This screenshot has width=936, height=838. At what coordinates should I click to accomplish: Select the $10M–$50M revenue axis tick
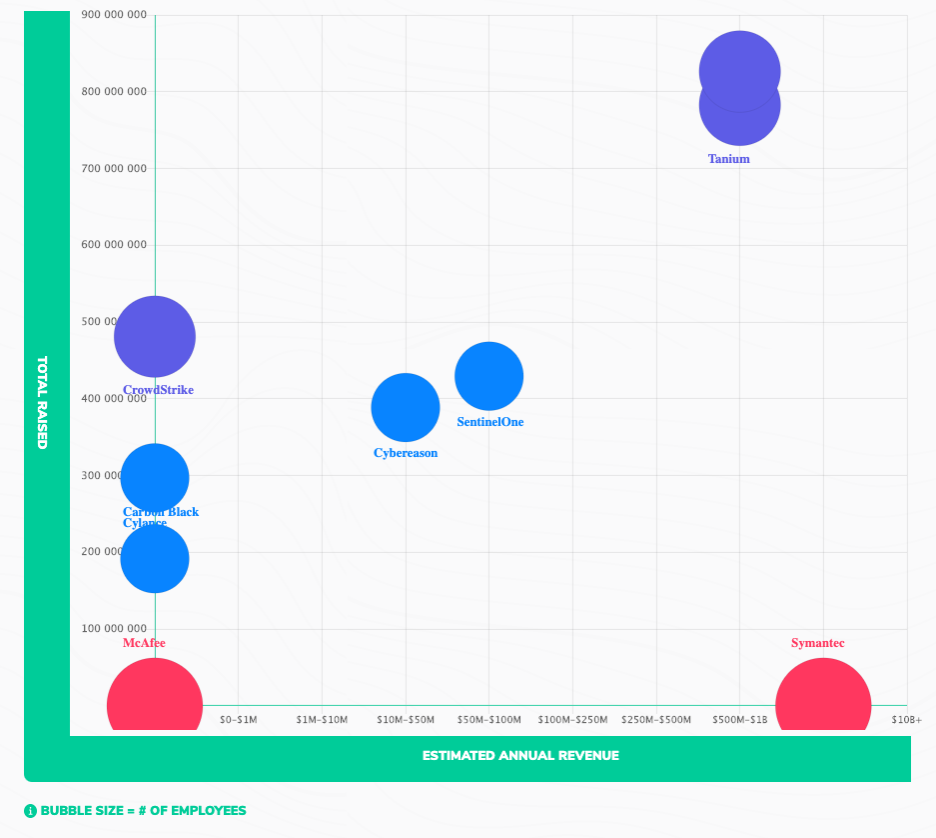405,720
